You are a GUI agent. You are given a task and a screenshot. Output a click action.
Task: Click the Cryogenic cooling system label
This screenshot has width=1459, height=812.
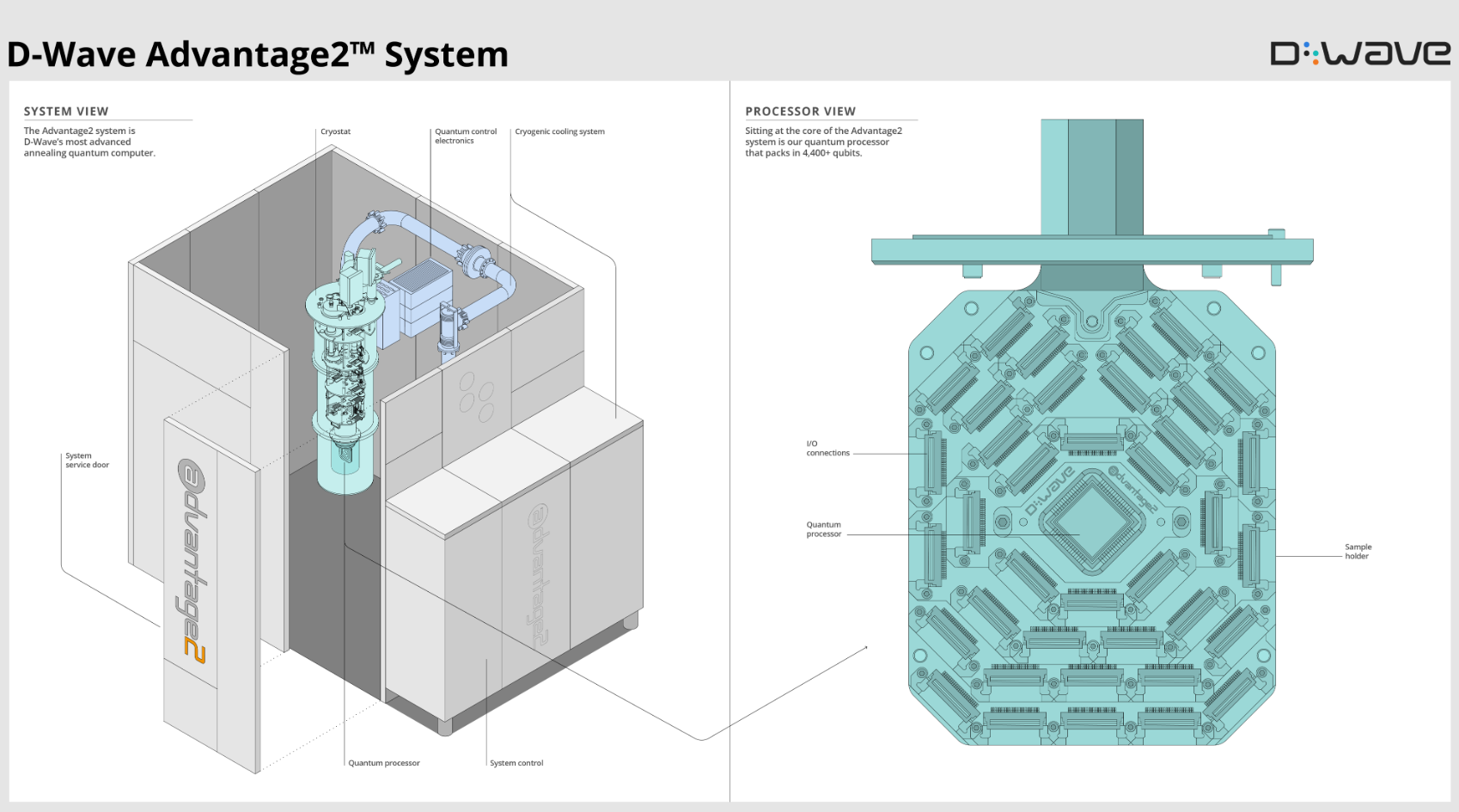[559, 131]
